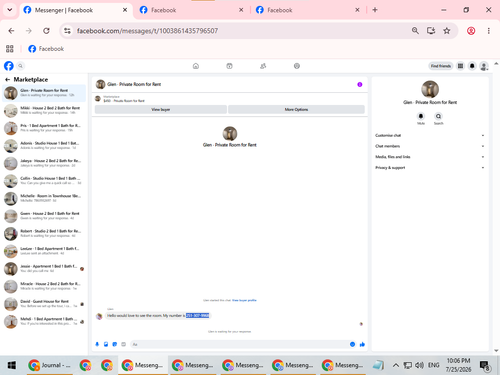Expand the Customise chat section

(429, 135)
